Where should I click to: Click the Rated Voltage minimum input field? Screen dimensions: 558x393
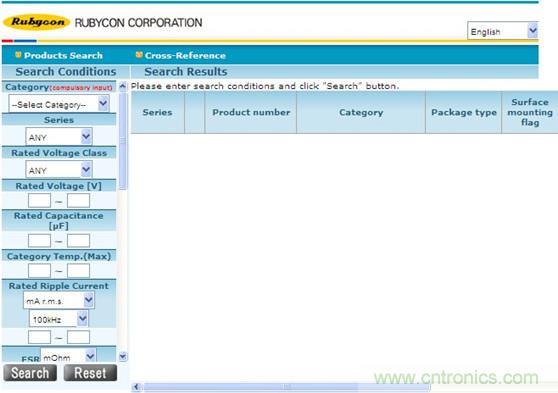(x=39, y=200)
